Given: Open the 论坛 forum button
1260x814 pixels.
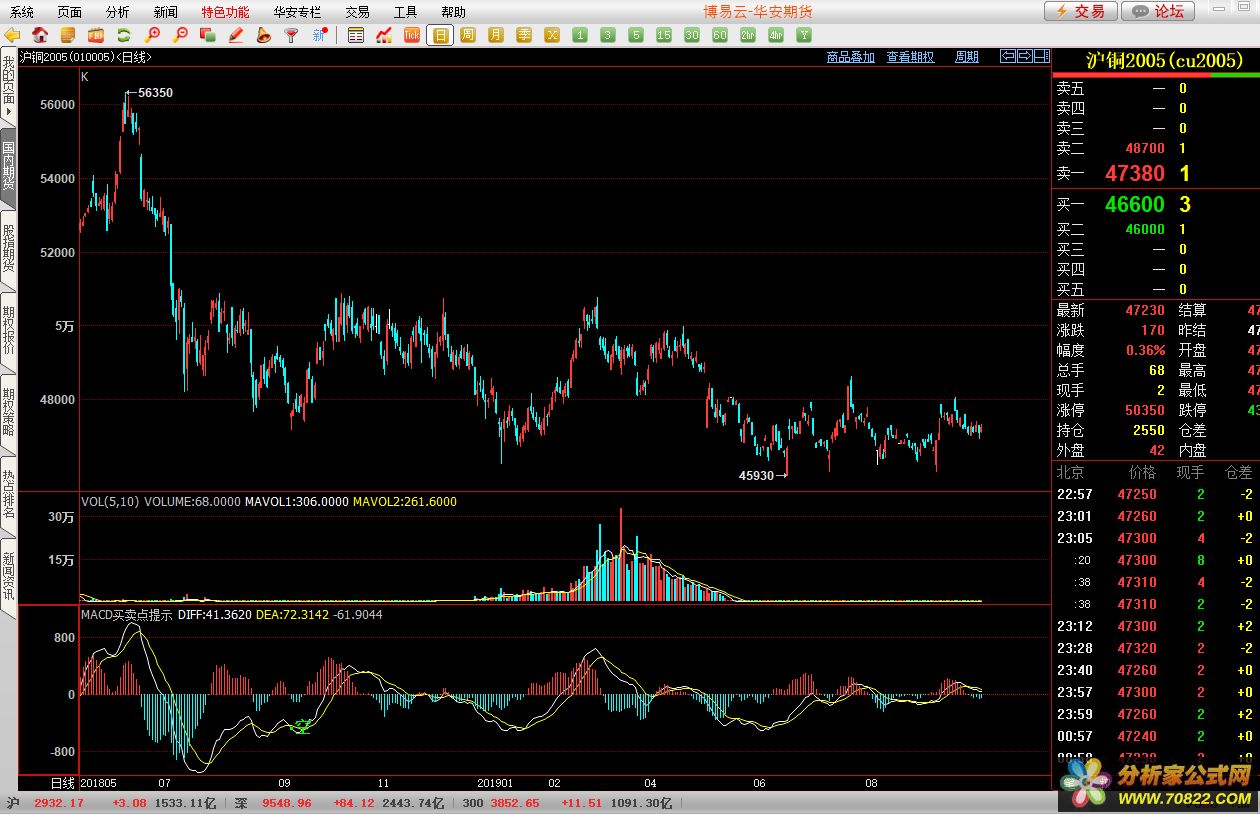Looking at the screenshot, I should (1158, 11).
